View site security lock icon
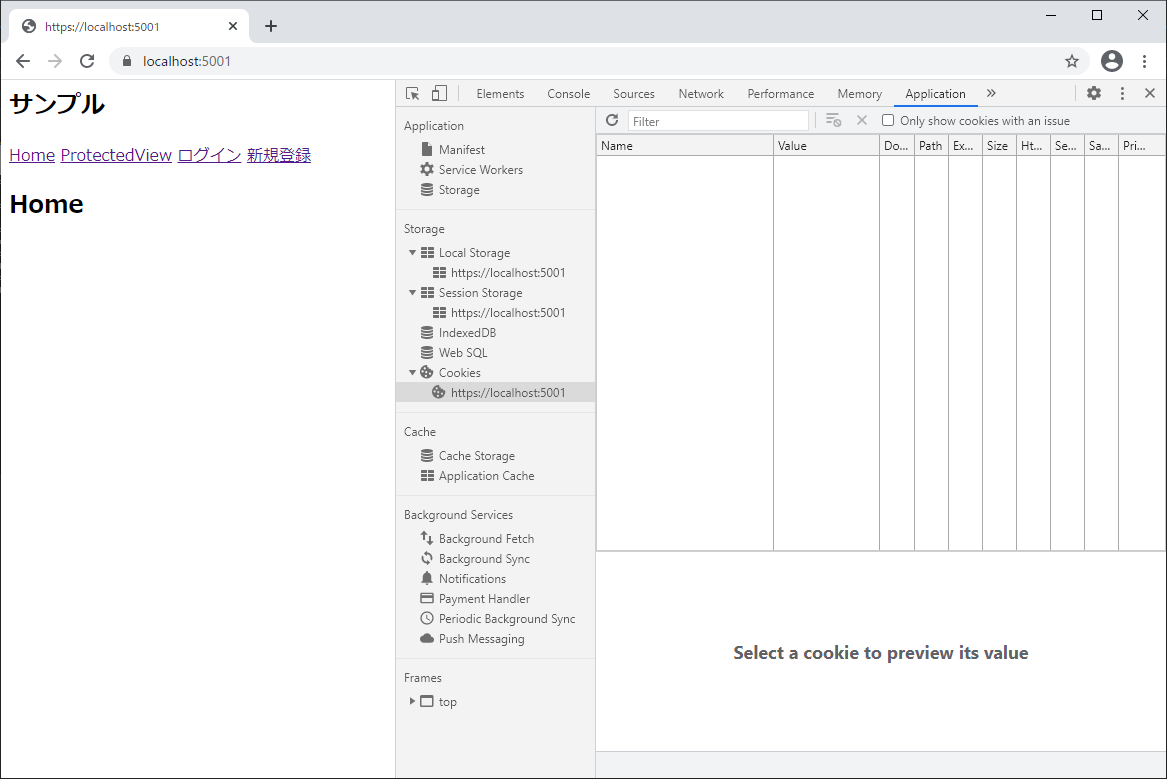Viewport: 1167px width, 779px height. coord(127,61)
